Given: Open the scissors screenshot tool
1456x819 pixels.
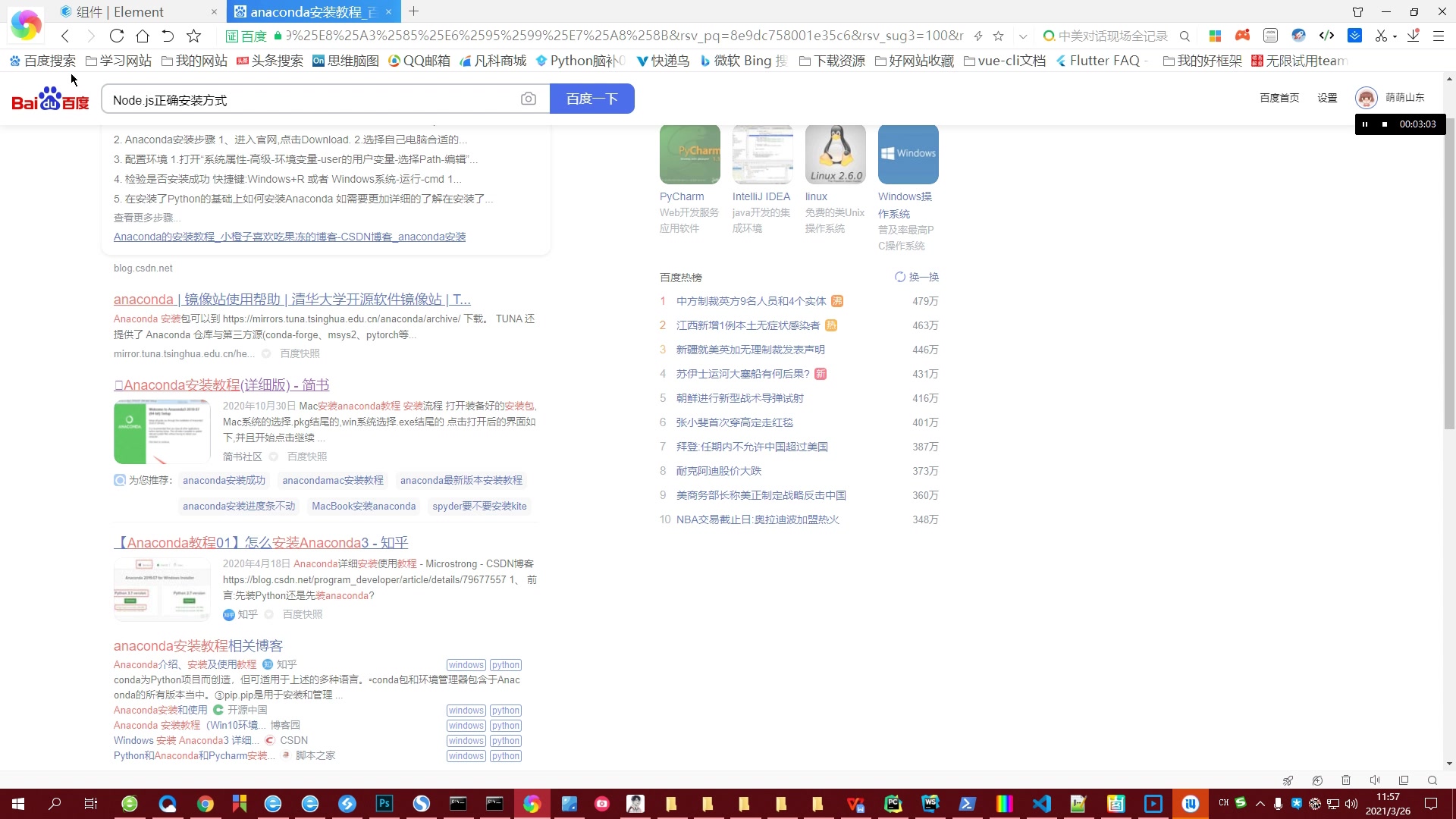Looking at the screenshot, I should [x=1381, y=36].
